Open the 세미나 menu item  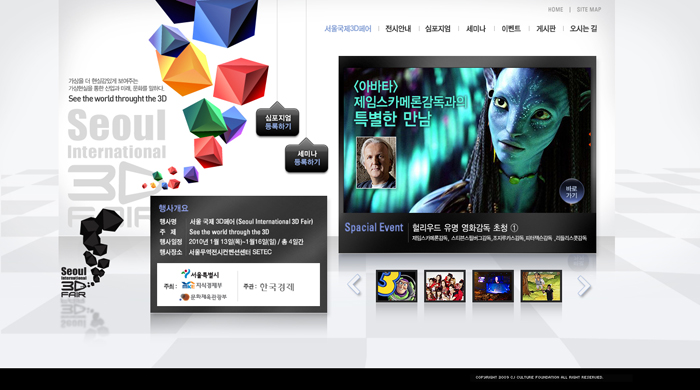pos(476,29)
